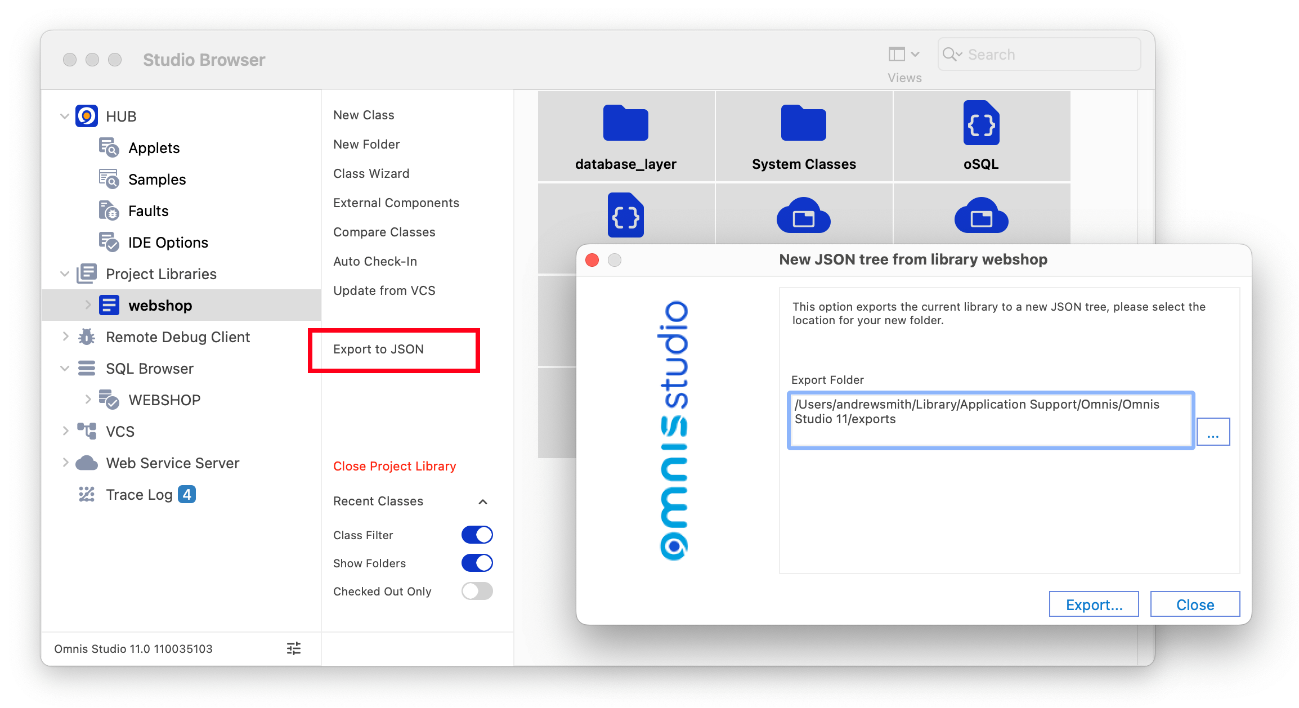Click the Project Libraries icon

pyautogui.click(x=87, y=274)
